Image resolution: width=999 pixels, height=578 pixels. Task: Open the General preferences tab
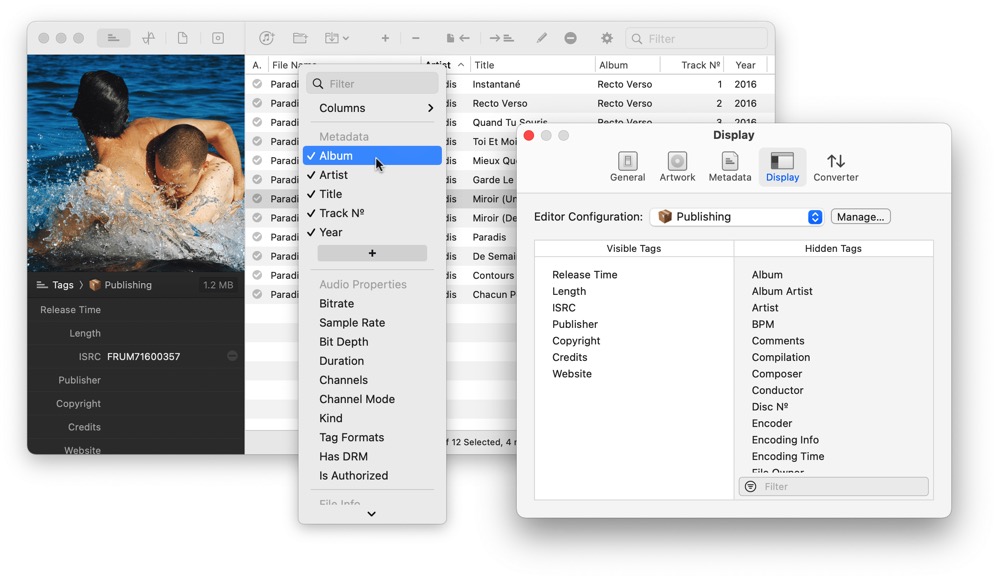pyautogui.click(x=628, y=166)
